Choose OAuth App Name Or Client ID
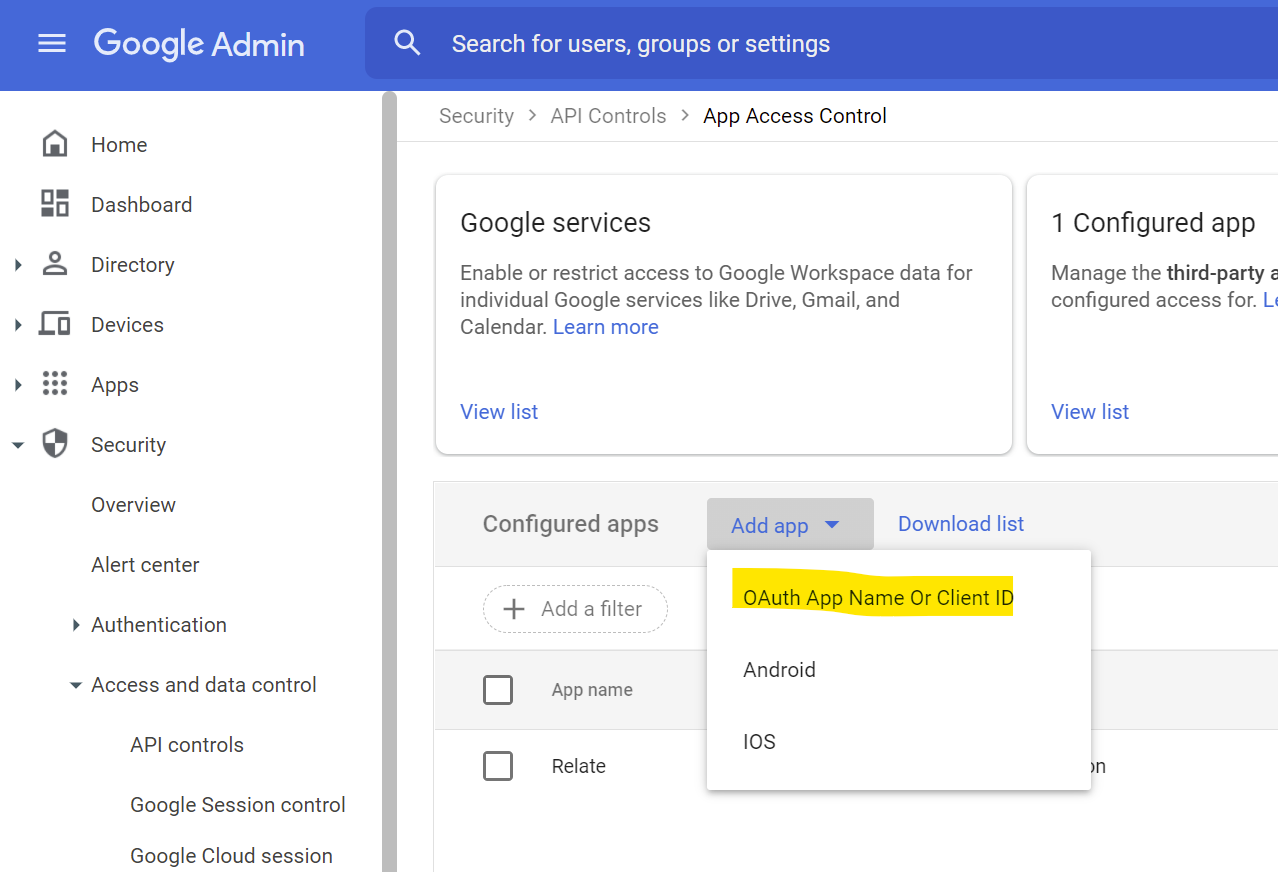The height and width of the screenshot is (872, 1278). pyautogui.click(x=877, y=597)
